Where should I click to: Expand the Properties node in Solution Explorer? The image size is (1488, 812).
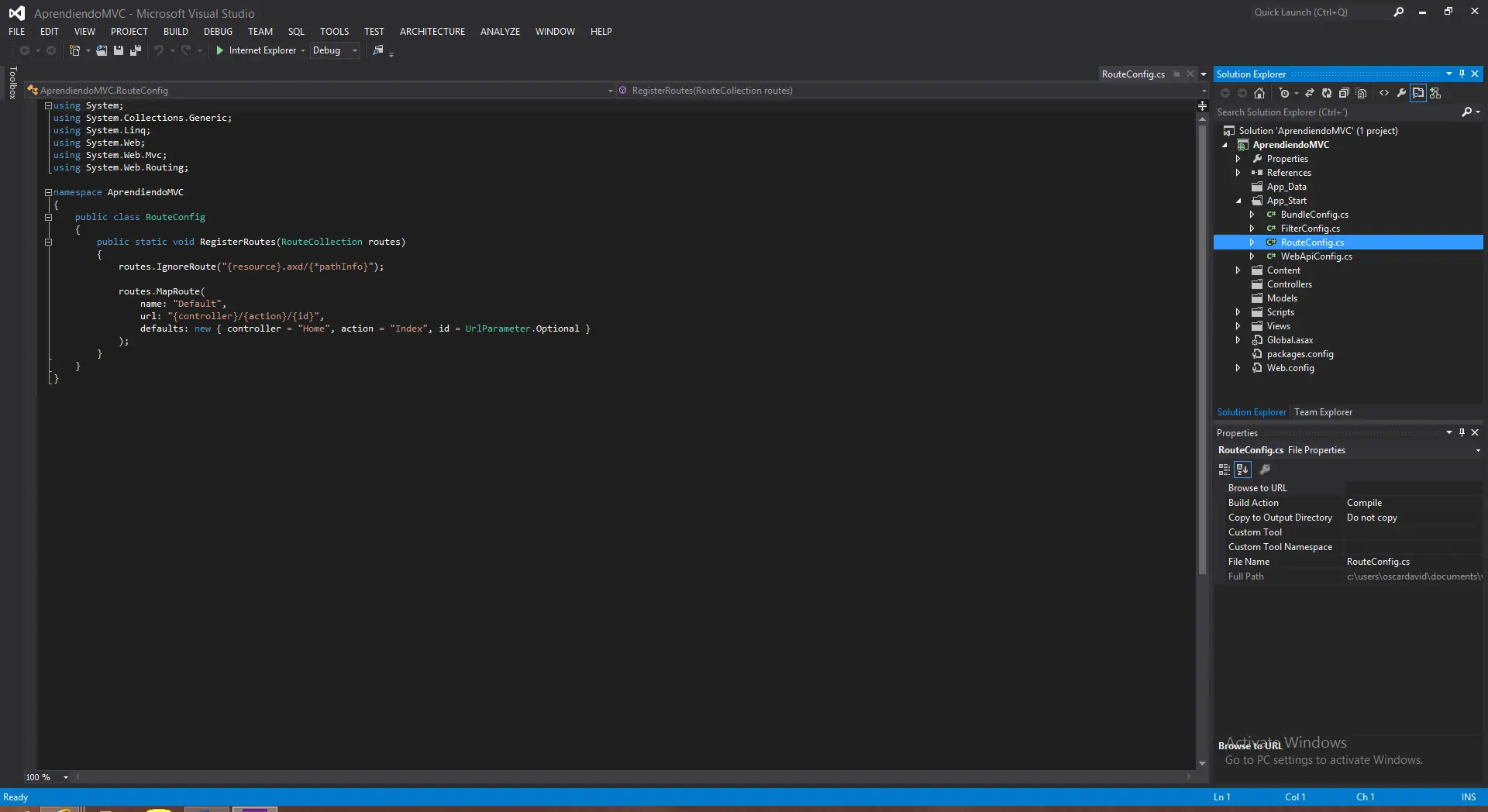coord(1238,159)
